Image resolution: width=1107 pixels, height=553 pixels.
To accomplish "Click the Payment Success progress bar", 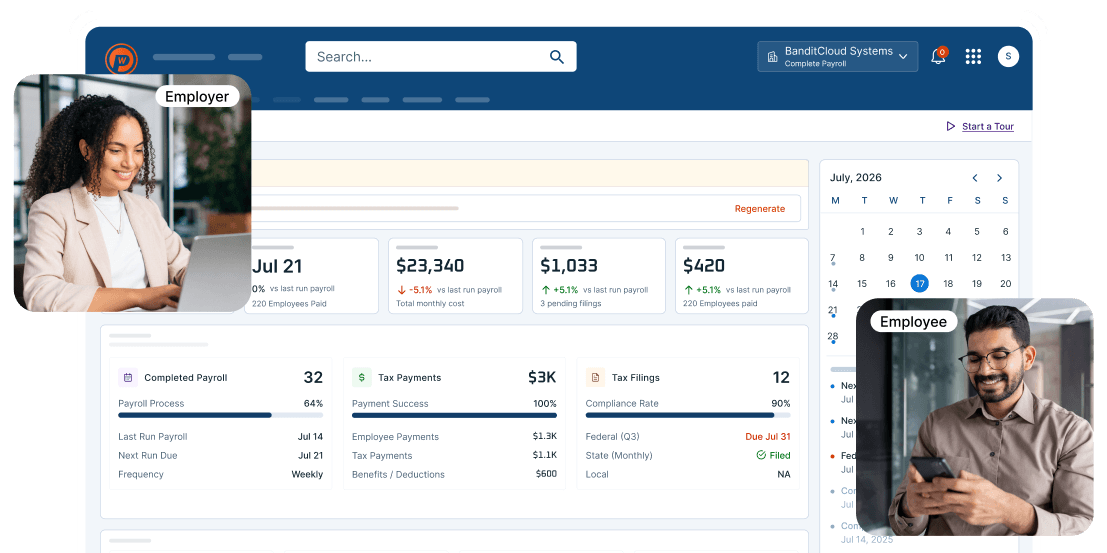I will (x=454, y=415).
